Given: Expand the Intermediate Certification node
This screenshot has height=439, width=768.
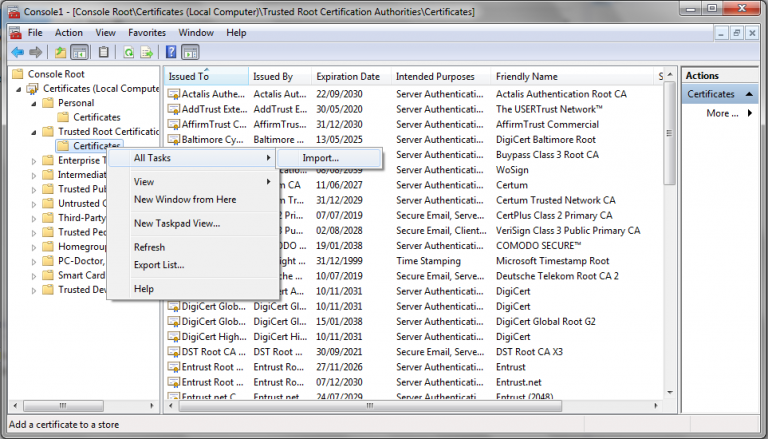Looking at the screenshot, I should click(x=33, y=175).
